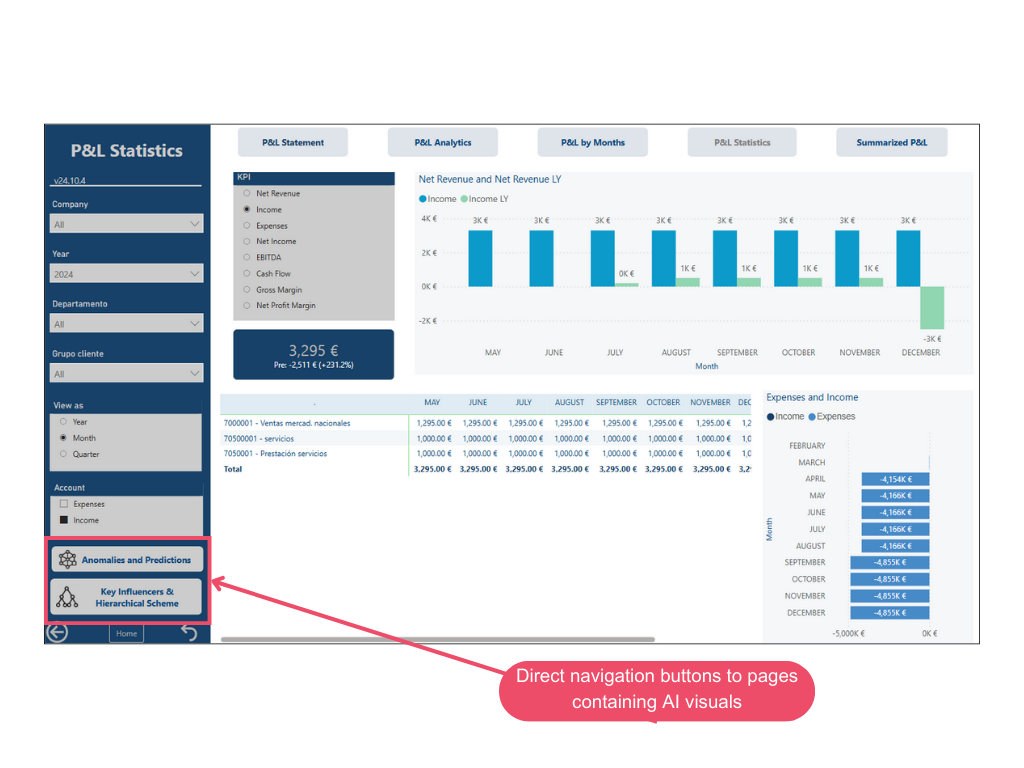
Task: Expand the Departamento dropdown
Action: pyautogui.click(x=127, y=324)
